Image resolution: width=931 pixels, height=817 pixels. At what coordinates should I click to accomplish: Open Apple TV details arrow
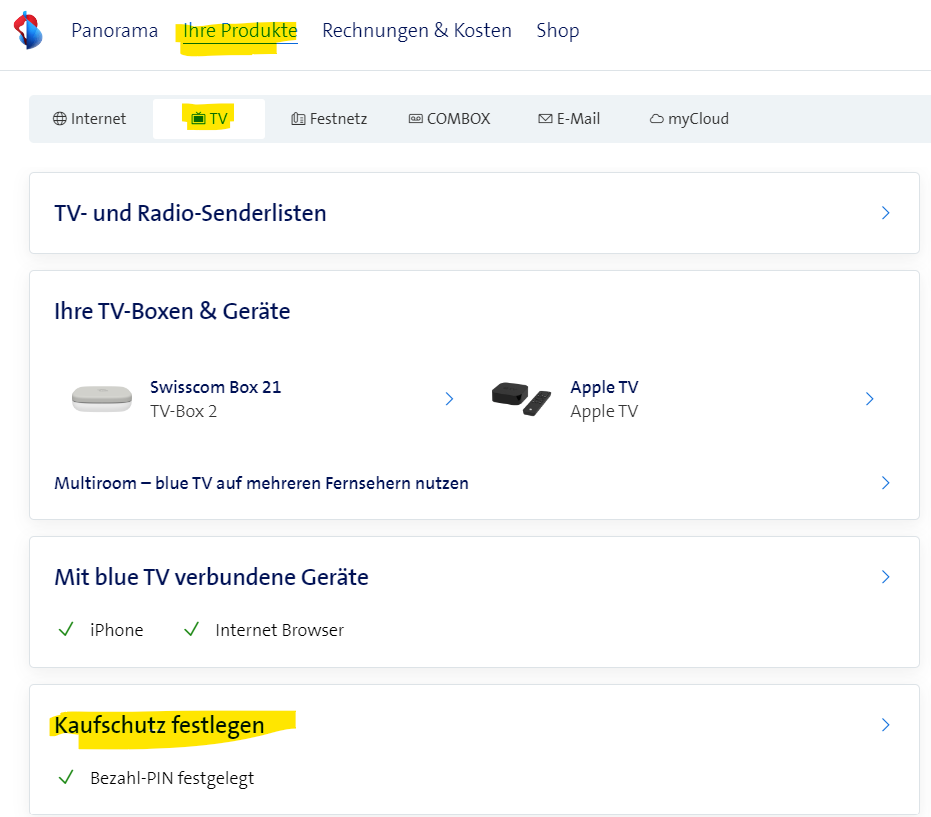(869, 399)
